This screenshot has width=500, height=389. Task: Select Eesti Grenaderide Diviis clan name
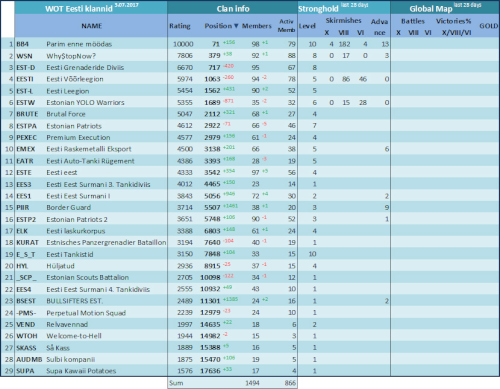coord(85,68)
